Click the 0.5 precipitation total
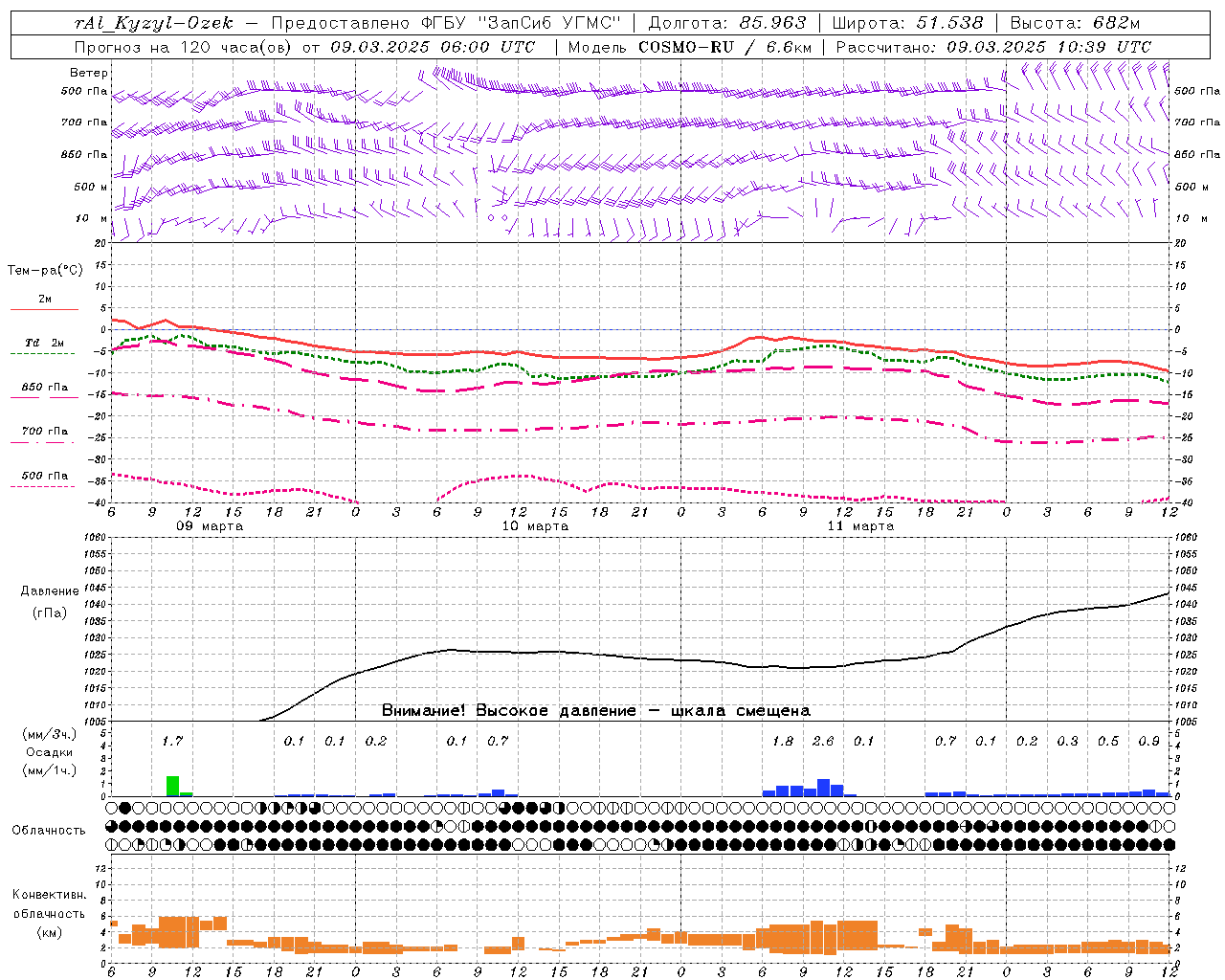Screen dimensions: 1225x980 [x=1108, y=741]
